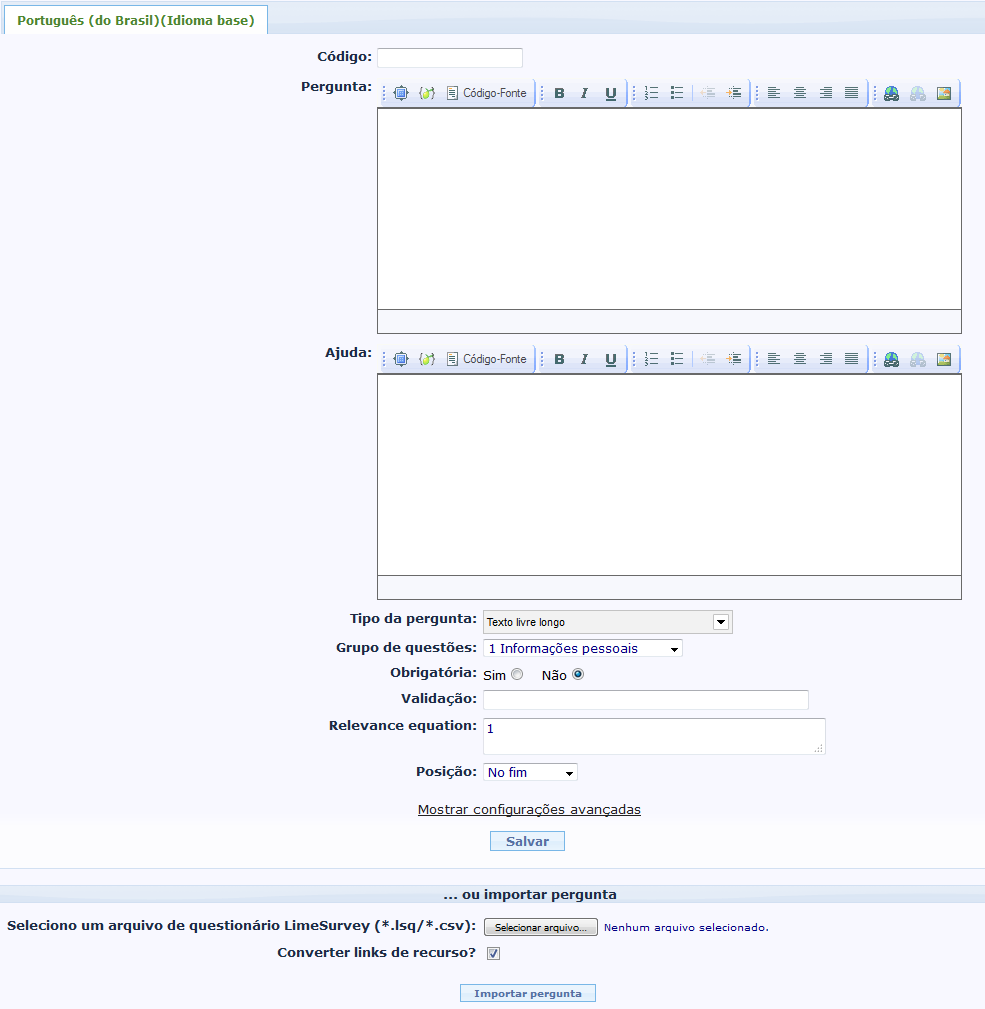Click the Código input field
Image resolution: width=985 pixels, height=1009 pixels.
pyautogui.click(x=449, y=58)
